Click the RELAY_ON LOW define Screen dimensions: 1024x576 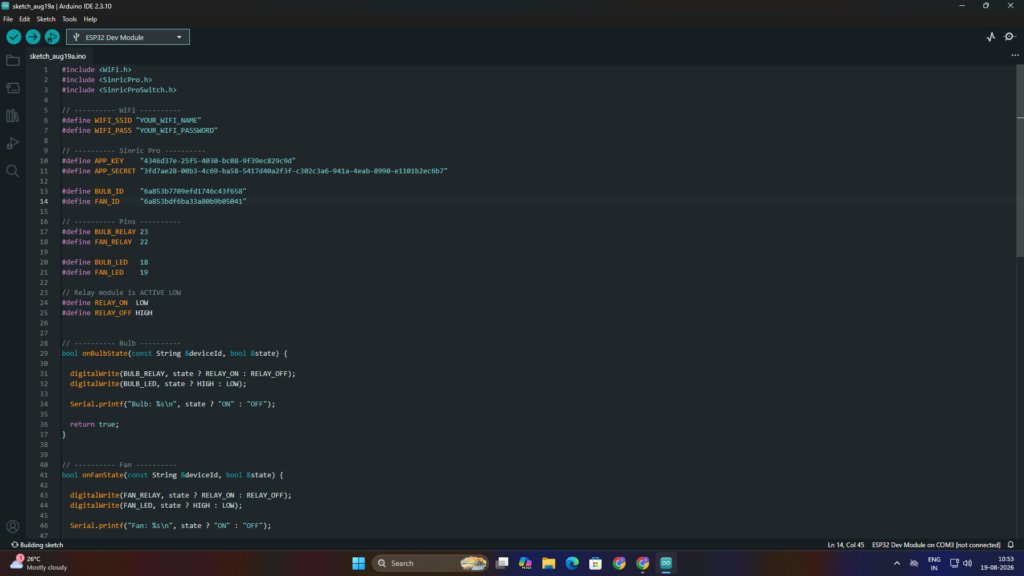click(x=104, y=303)
